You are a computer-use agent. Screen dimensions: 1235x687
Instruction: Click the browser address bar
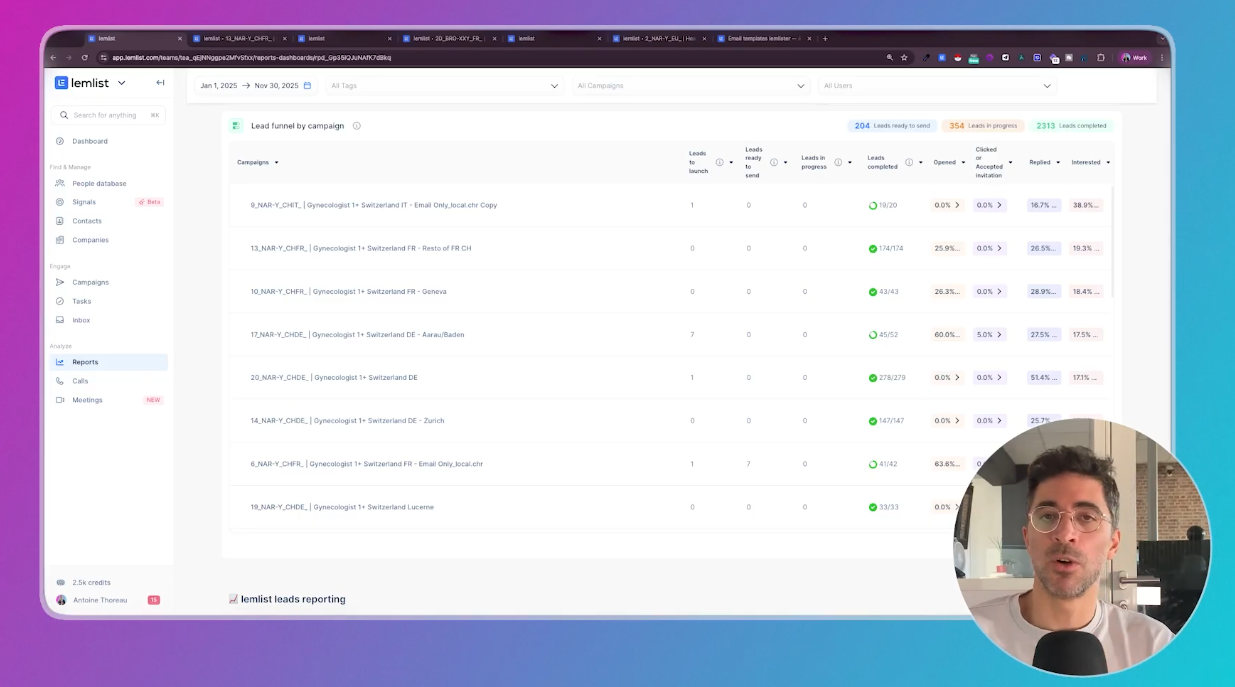[x=490, y=58]
